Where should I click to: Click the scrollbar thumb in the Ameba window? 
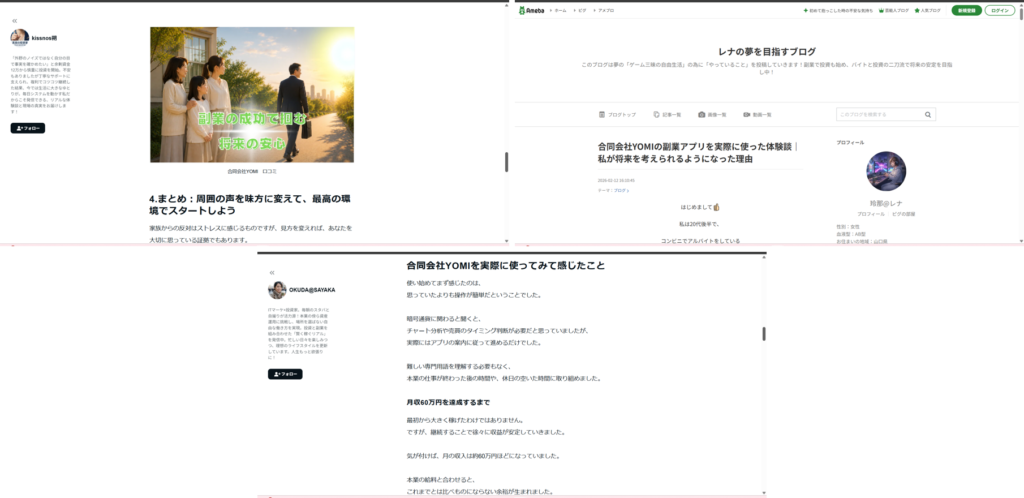pos(1020,15)
